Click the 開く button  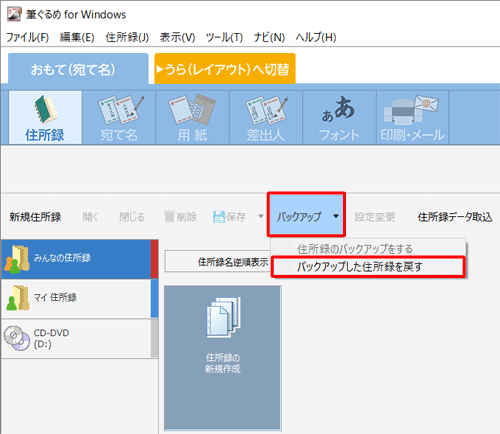point(90,217)
